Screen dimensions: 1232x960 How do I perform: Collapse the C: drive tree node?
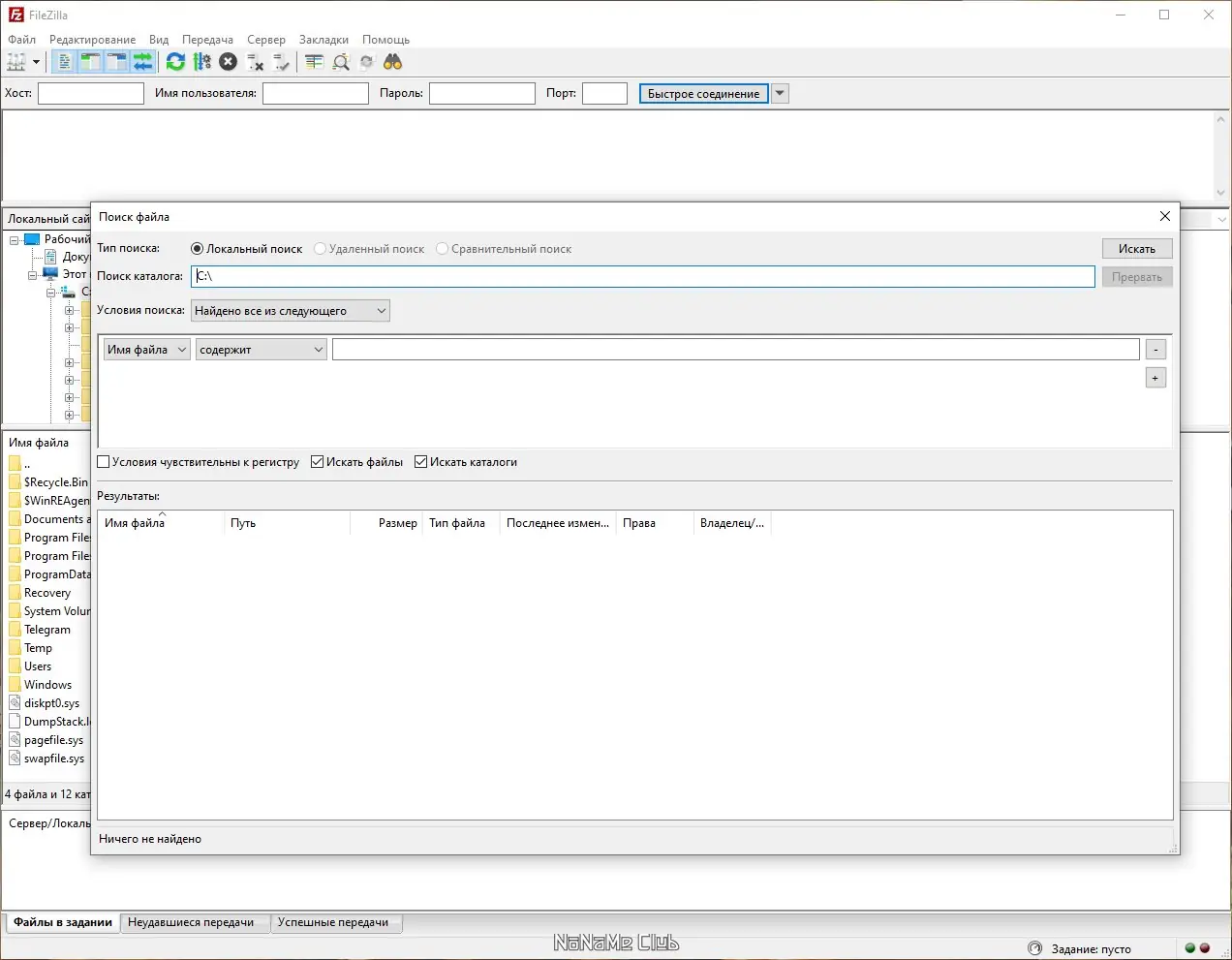coord(50,292)
